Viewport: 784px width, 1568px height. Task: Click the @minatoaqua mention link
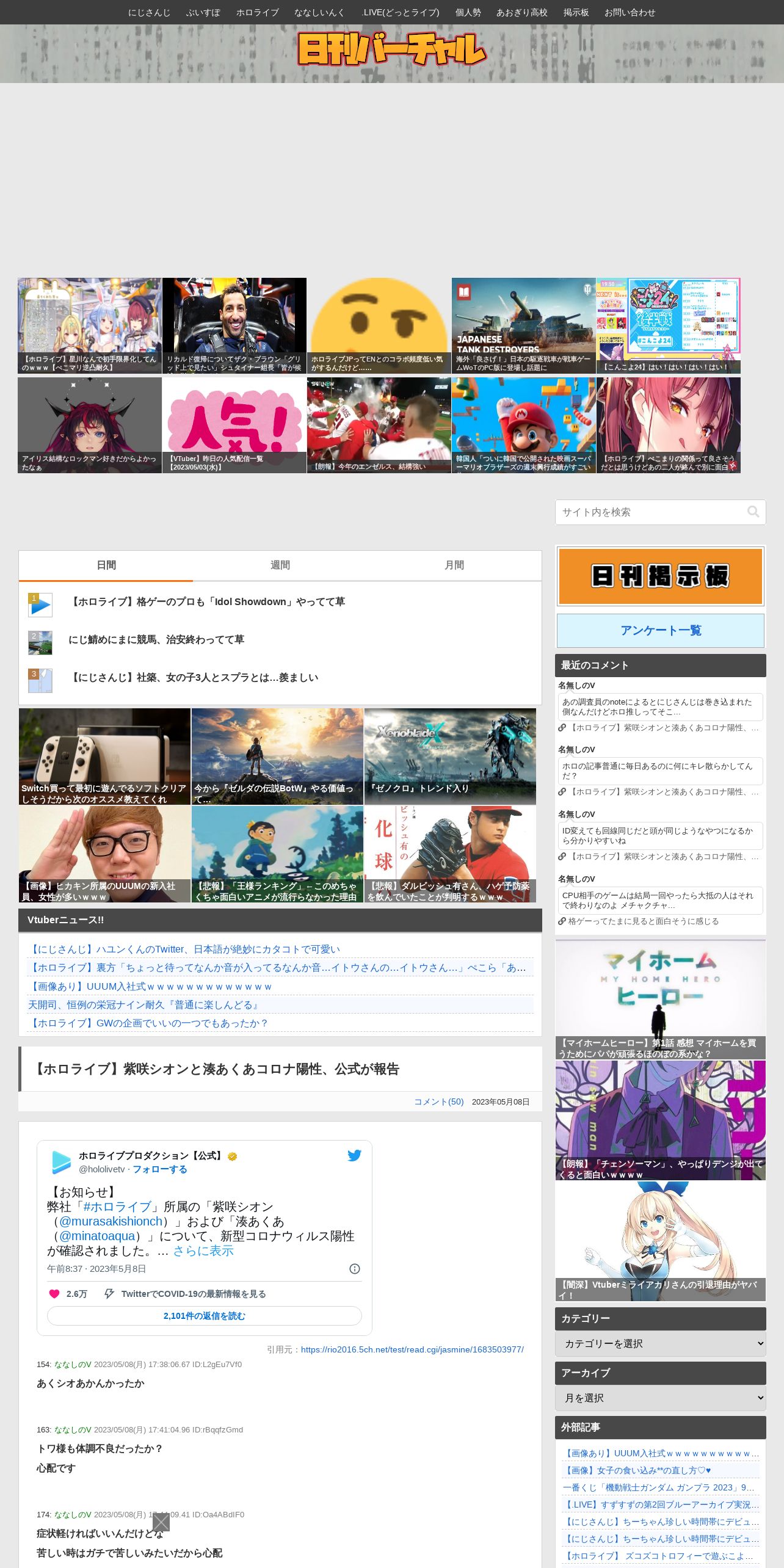(x=96, y=1236)
